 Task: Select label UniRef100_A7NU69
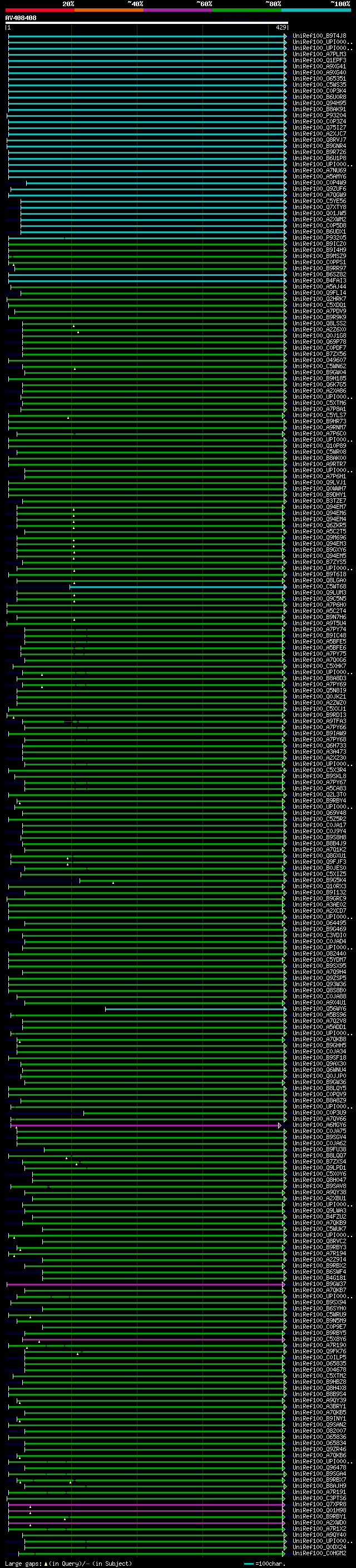(319, 170)
